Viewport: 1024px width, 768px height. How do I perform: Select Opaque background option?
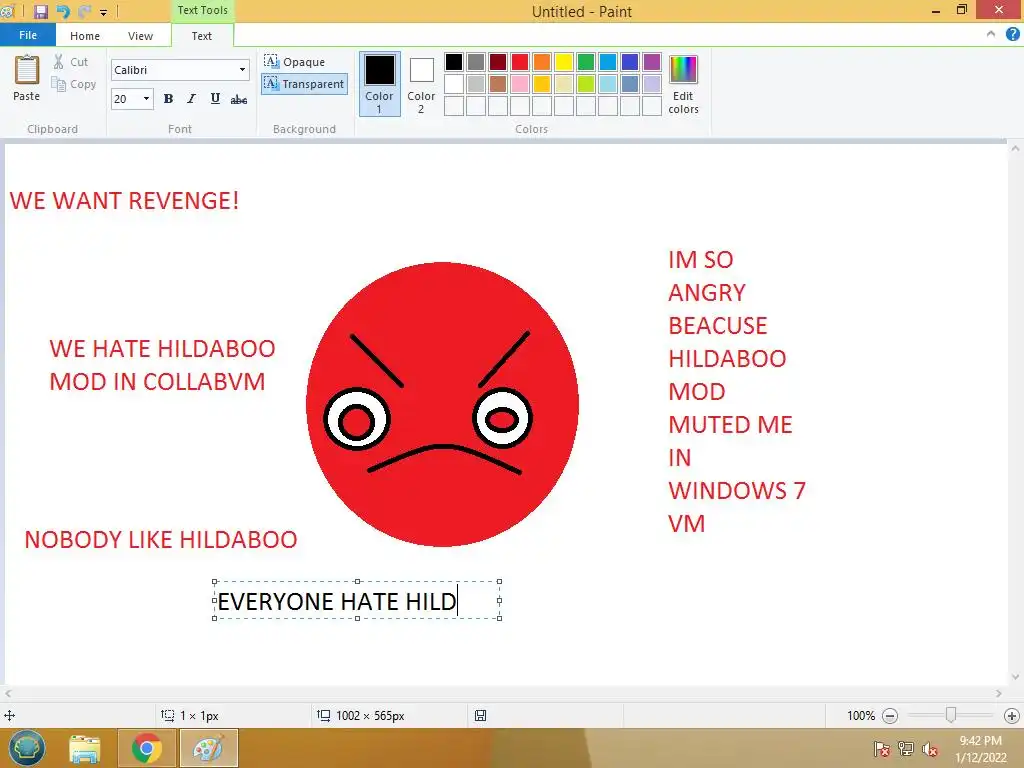tap(295, 61)
